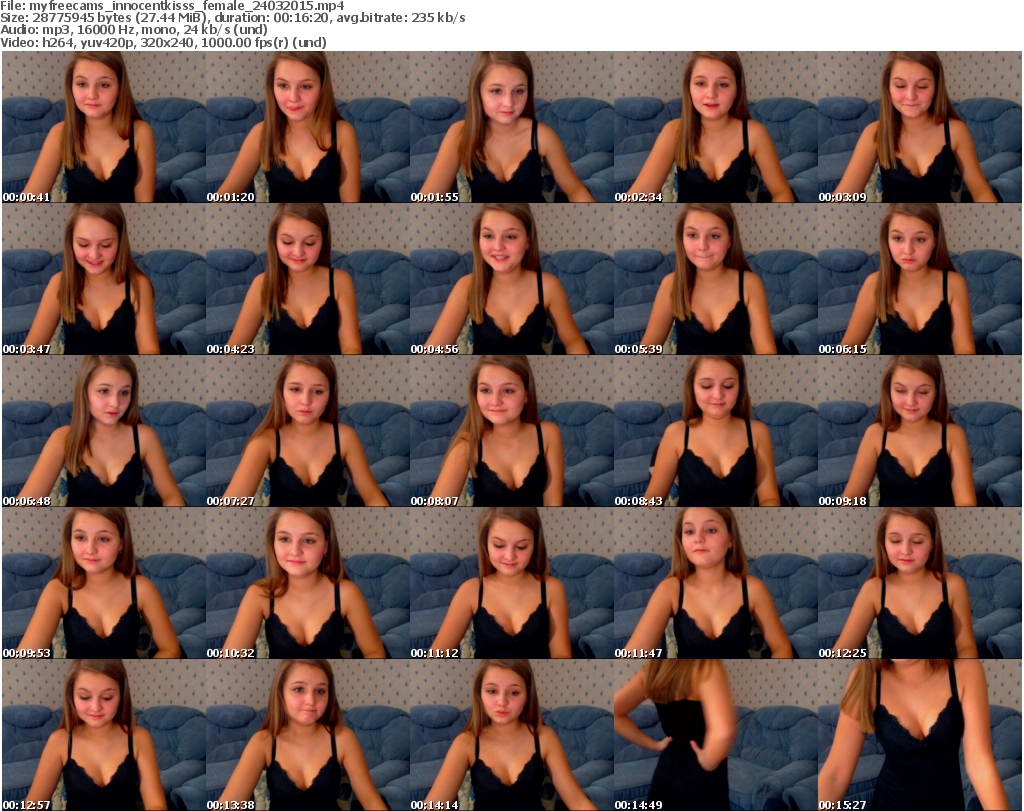Viewport: 1024px width, 811px height.
Task: View the thumbnail labeled 00:09:18
Action: (x=920, y=431)
